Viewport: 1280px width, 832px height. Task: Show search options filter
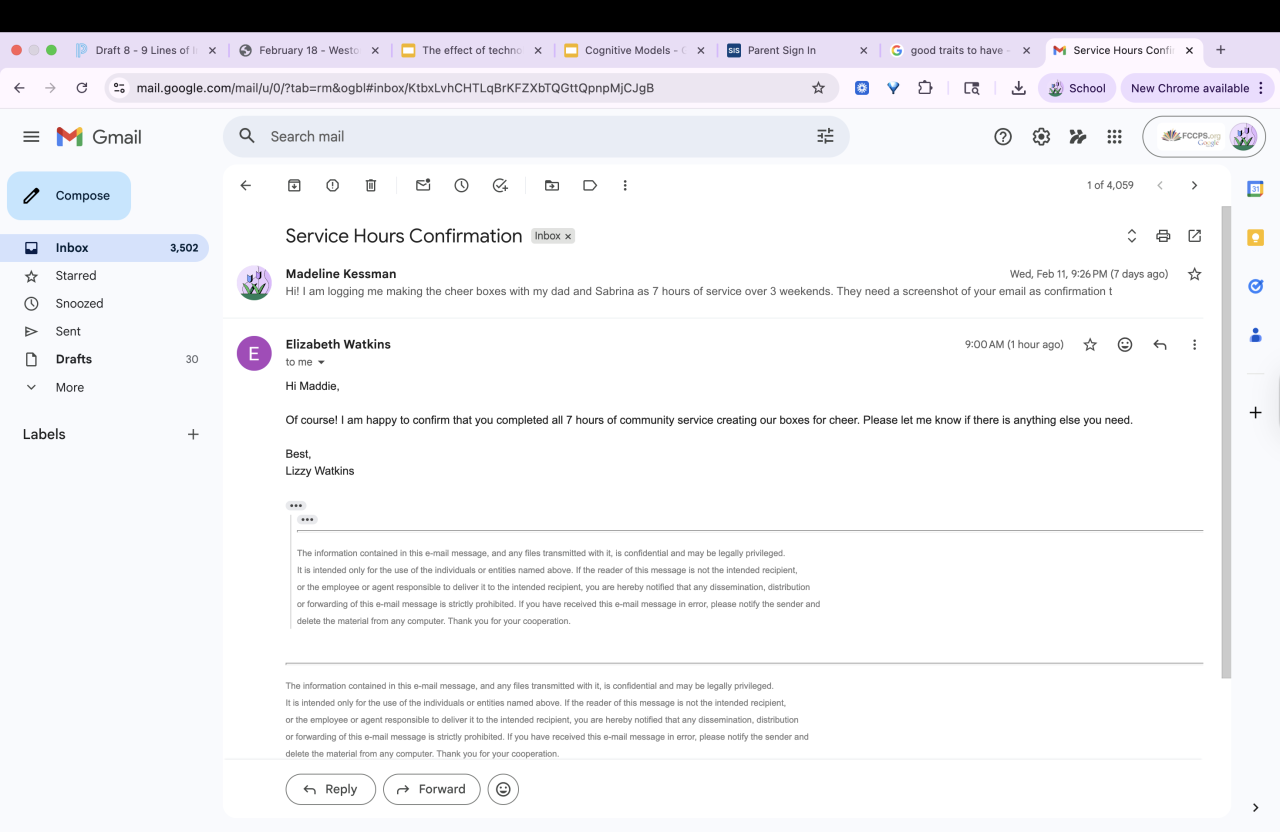click(825, 137)
